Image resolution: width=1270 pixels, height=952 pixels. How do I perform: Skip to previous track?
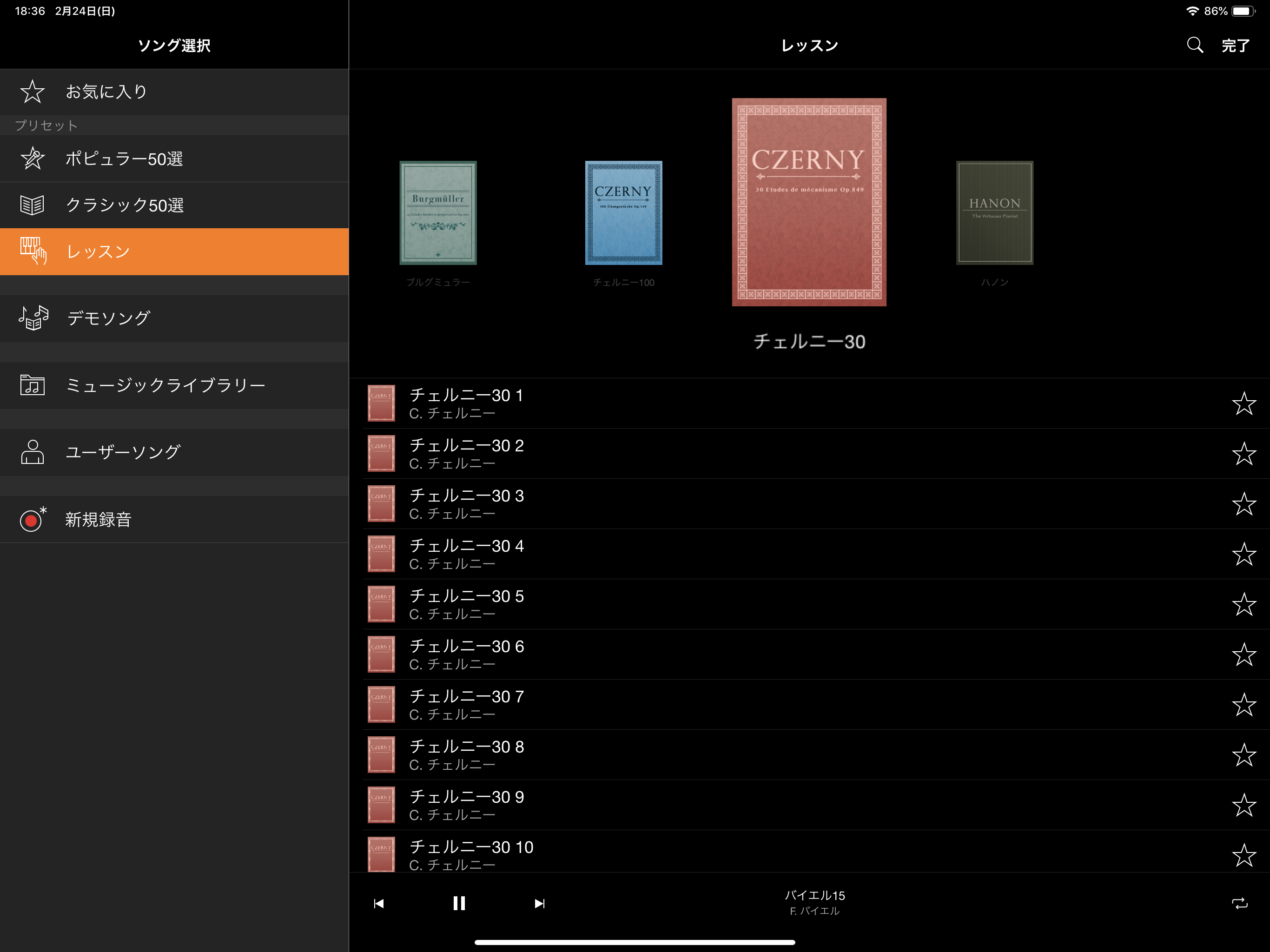(x=379, y=904)
